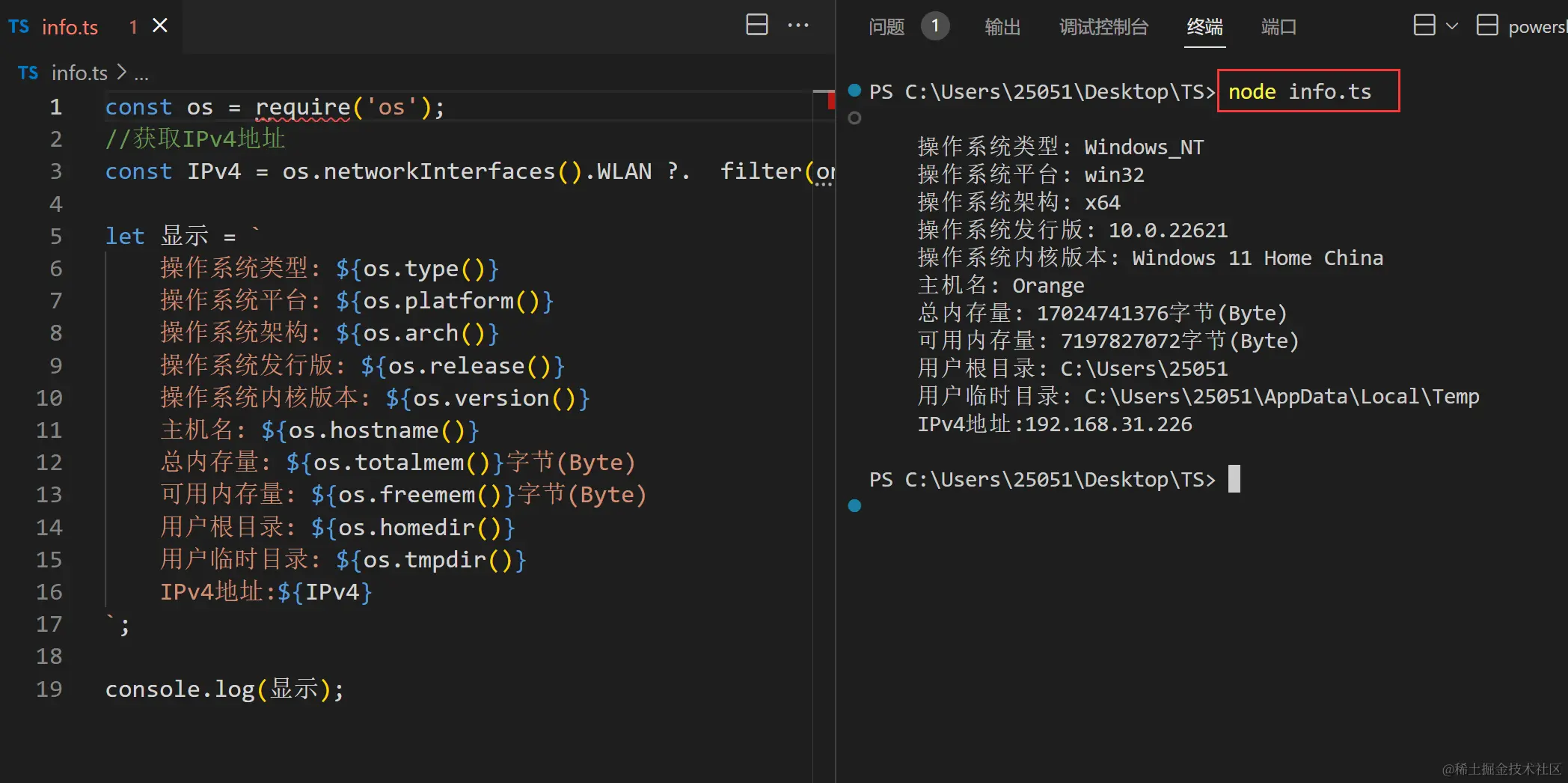
Task: Click the TS icon in the breadcrumb bar
Action: coord(28,73)
